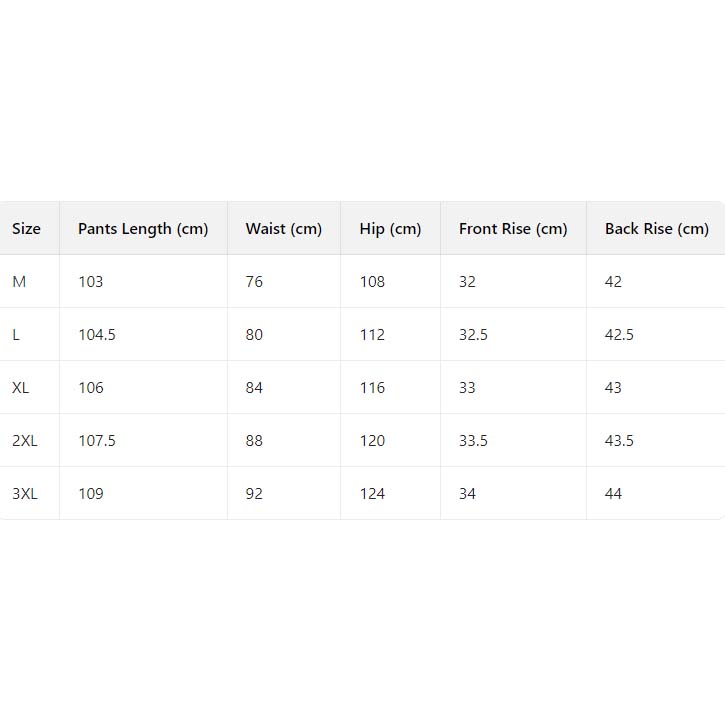
Task: Click the Back Rise (cm) header
Action: click(x=656, y=229)
